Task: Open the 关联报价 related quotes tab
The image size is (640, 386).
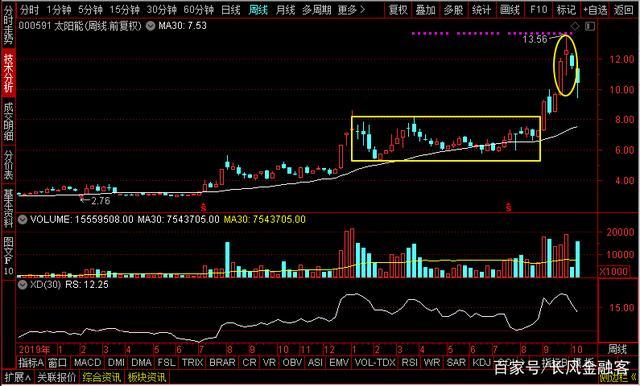Action: pos(57,378)
